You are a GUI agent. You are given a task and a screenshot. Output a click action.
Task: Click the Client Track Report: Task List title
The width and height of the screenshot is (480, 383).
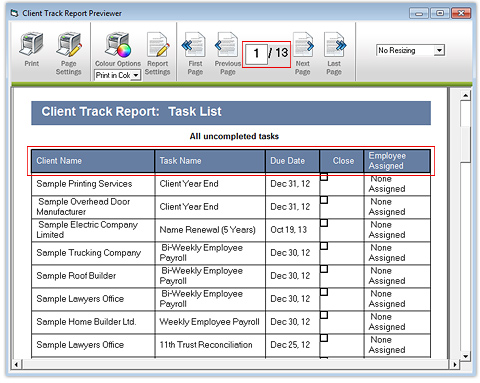131,112
